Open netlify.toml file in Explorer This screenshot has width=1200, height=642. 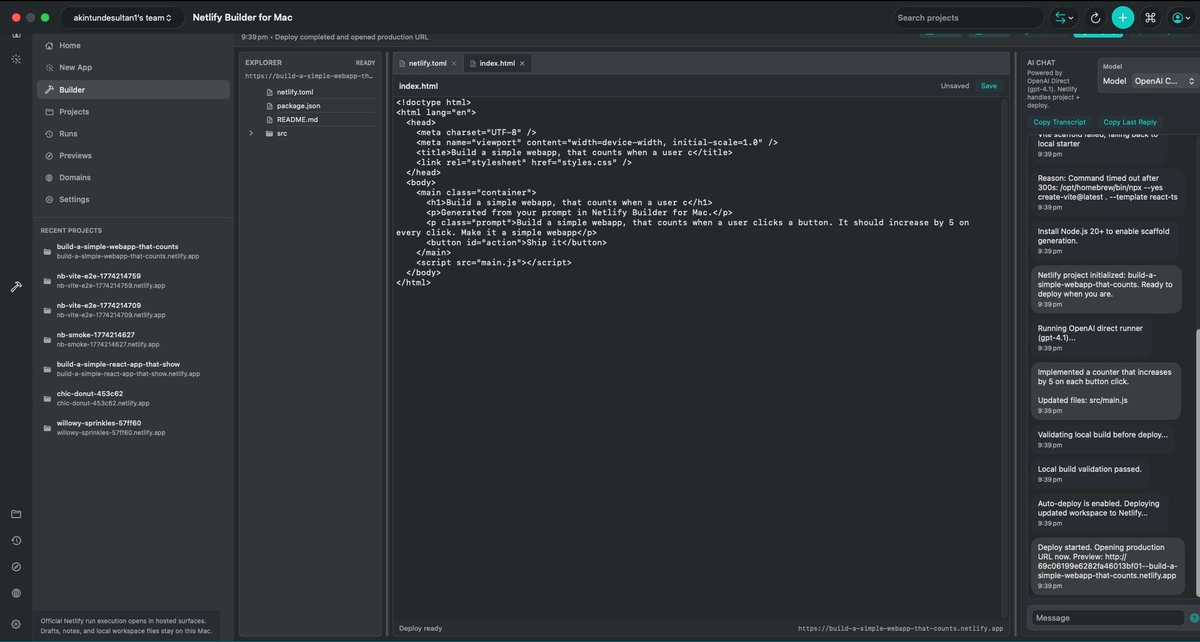tap(295, 92)
